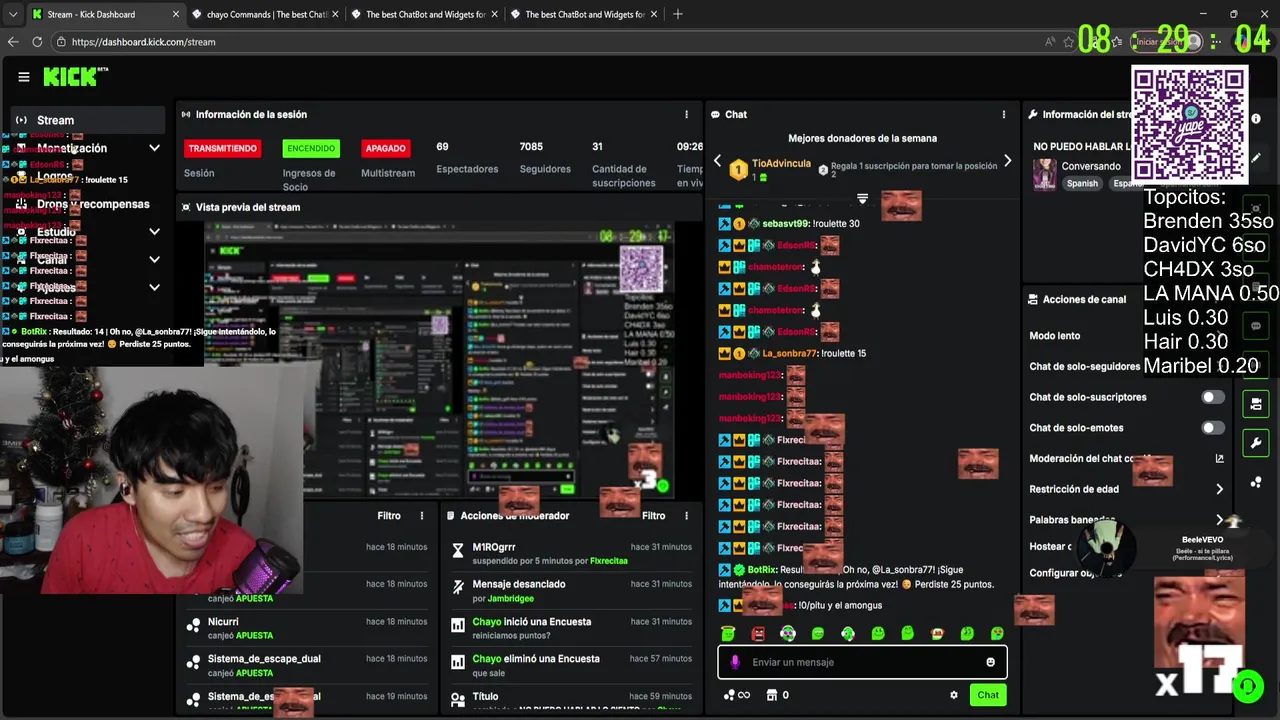Toggle Chat de solo-emotes
Viewport: 1280px width, 720px height.
1212,428
